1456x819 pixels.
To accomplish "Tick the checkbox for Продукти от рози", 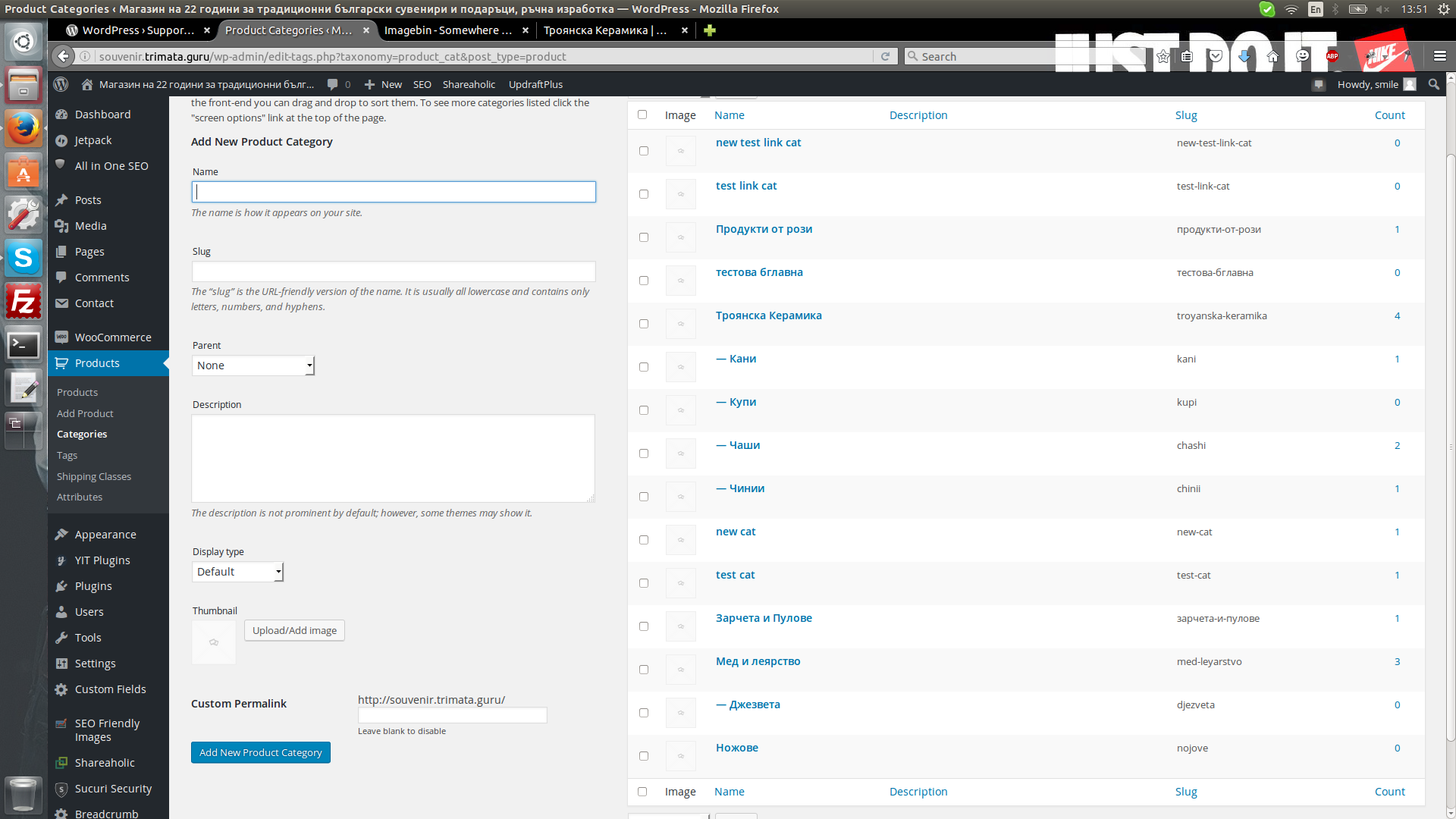I will coord(644,237).
